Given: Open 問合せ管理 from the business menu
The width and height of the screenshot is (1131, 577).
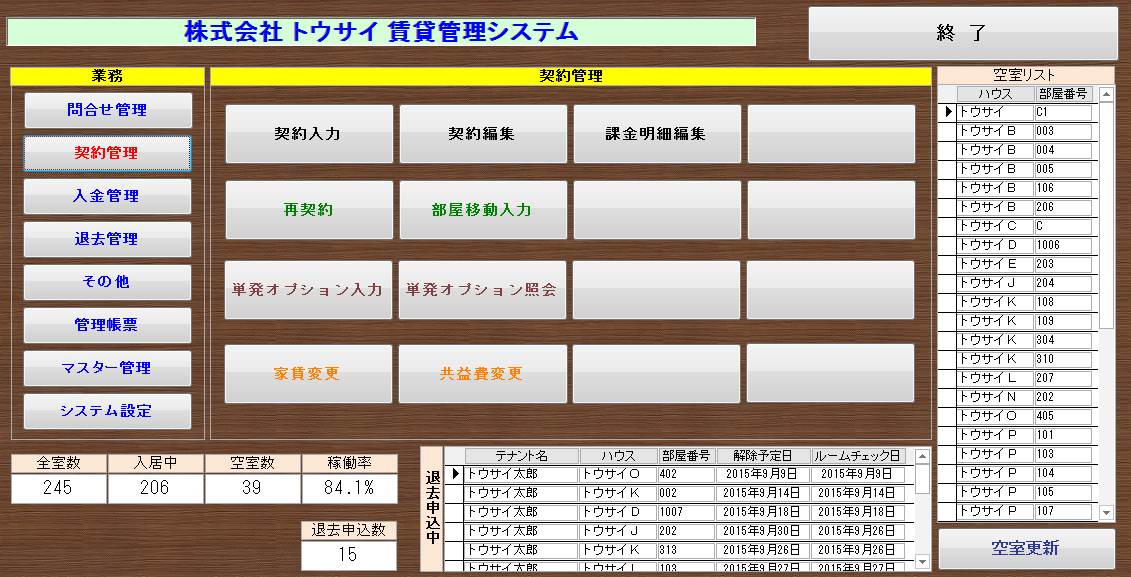Looking at the screenshot, I should point(107,110).
